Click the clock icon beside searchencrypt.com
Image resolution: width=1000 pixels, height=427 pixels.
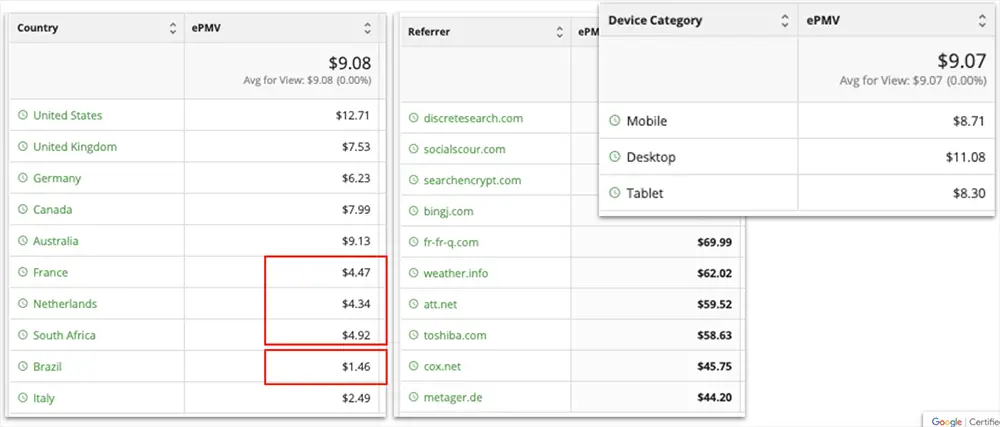(x=413, y=180)
